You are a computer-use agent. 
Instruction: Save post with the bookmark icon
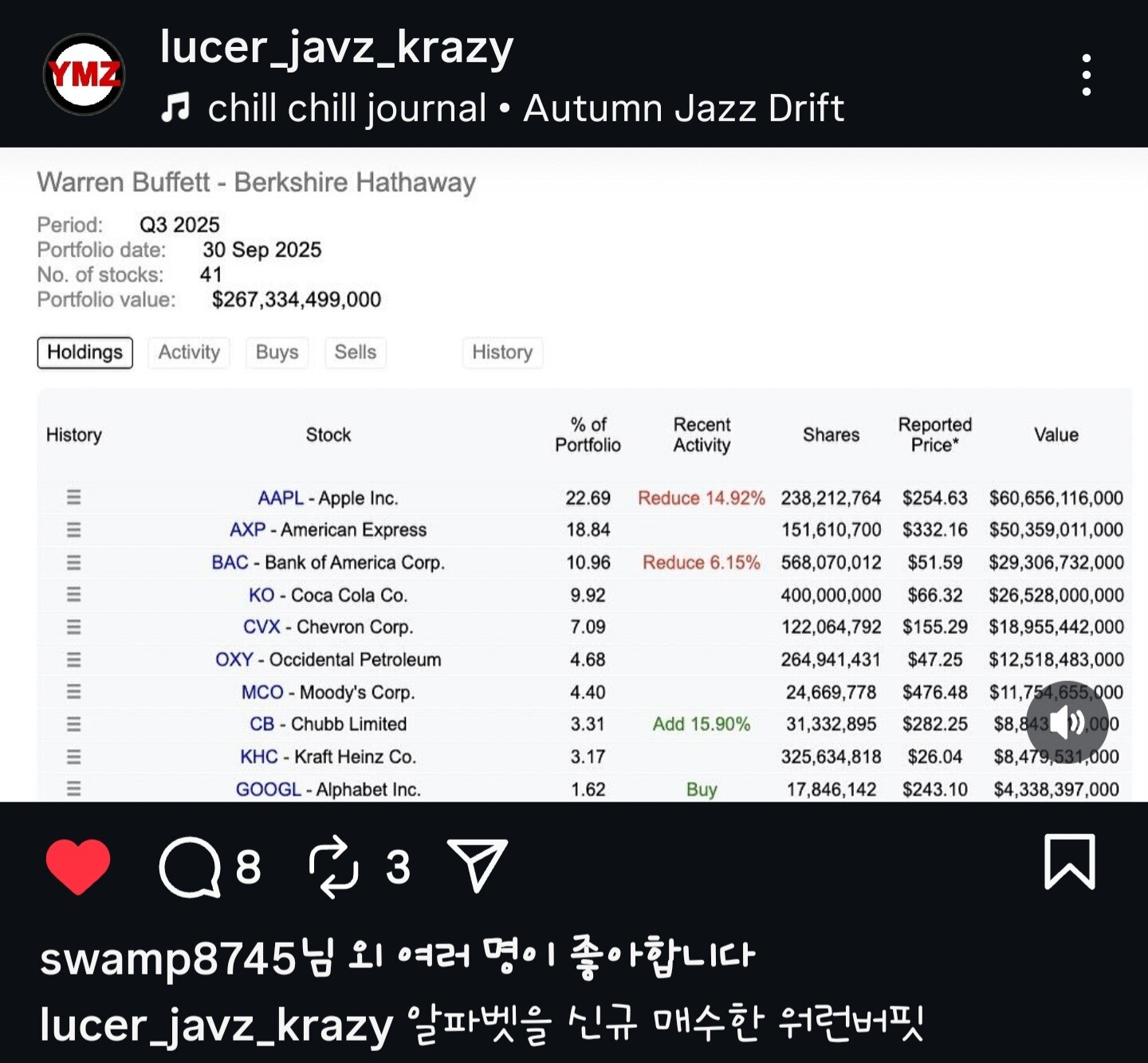tap(1070, 862)
